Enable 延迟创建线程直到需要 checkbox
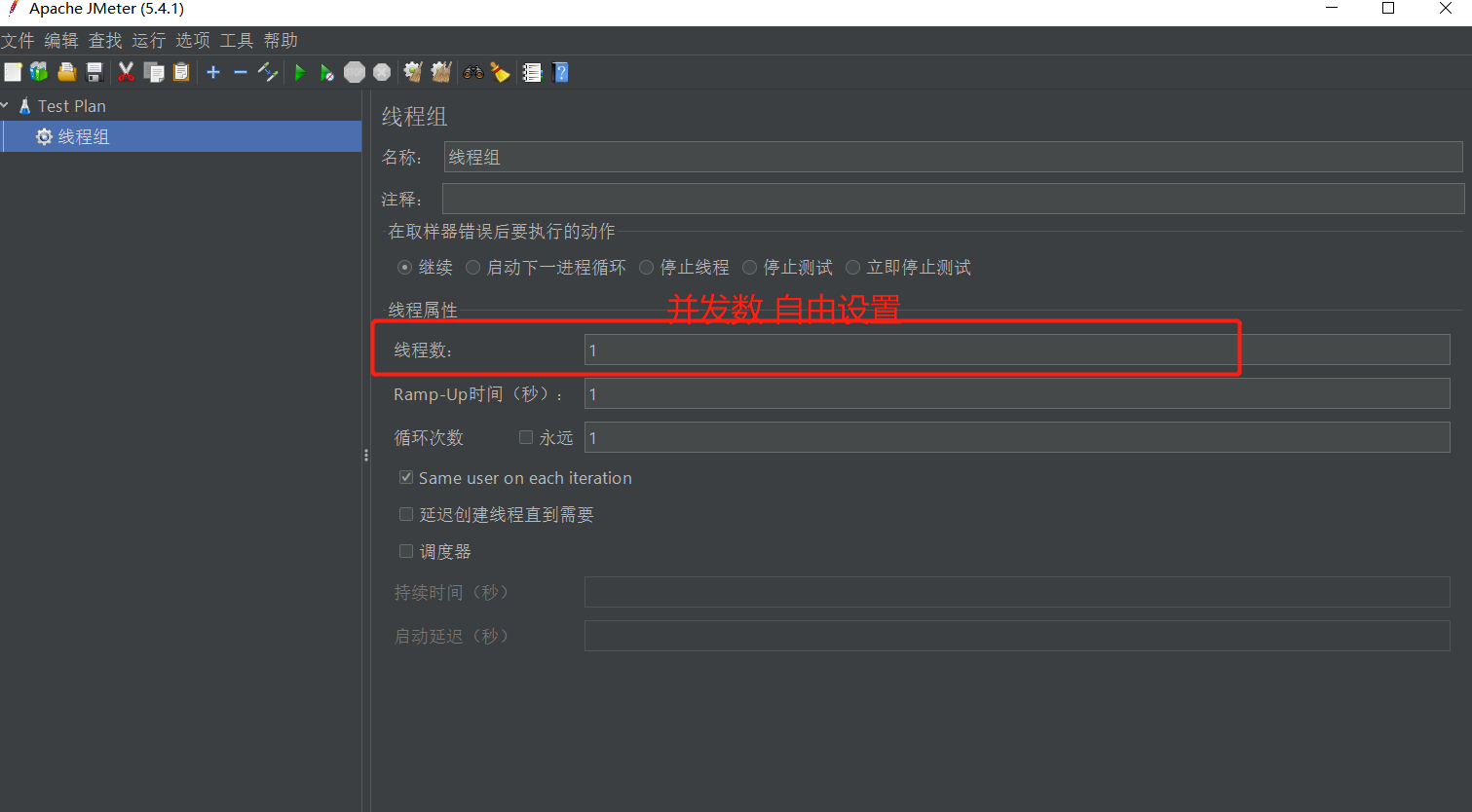This screenshot has height=812, width=1472. pos(406,514)
